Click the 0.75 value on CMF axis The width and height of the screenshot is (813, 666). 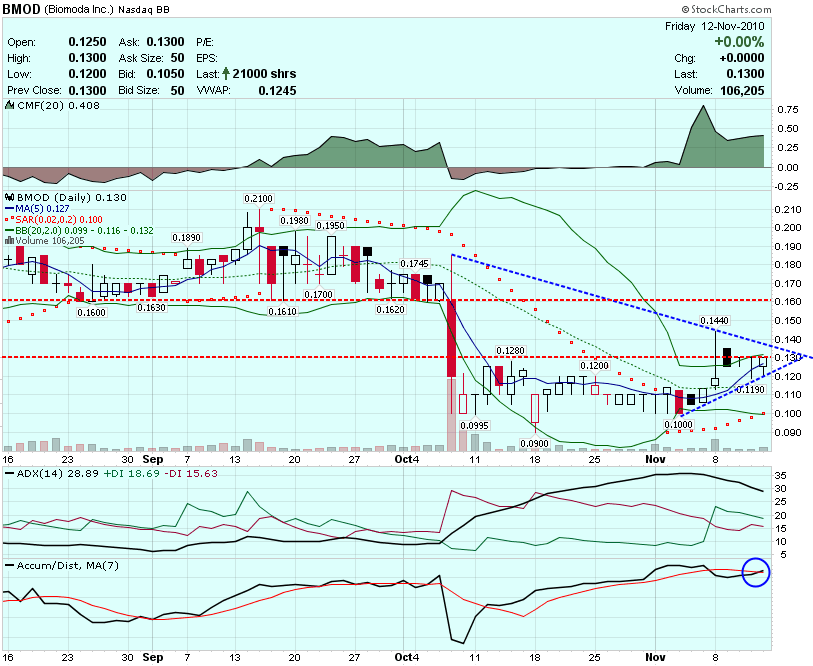(x=788, y=109)
